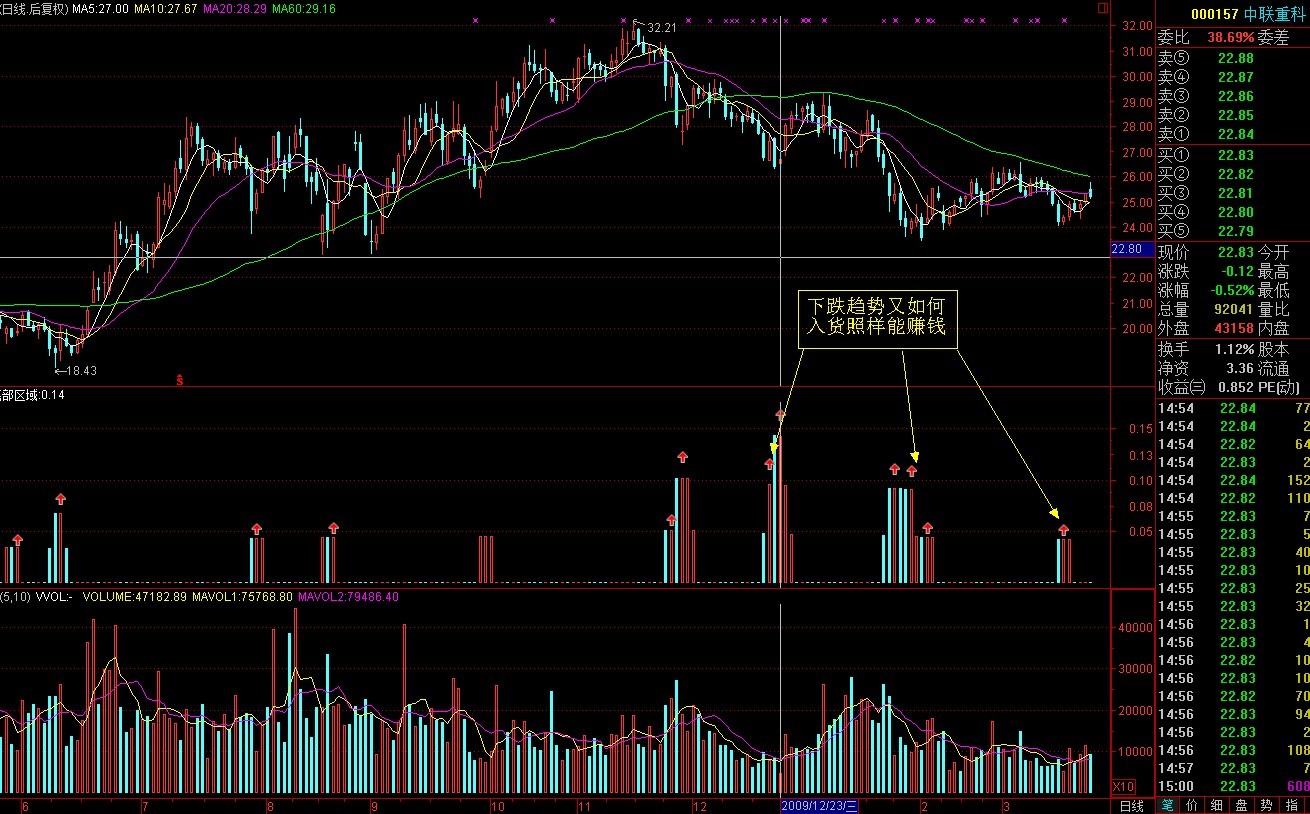Select the 指 tab
The image size is (1310, 814).
(x=1292, y=806)
